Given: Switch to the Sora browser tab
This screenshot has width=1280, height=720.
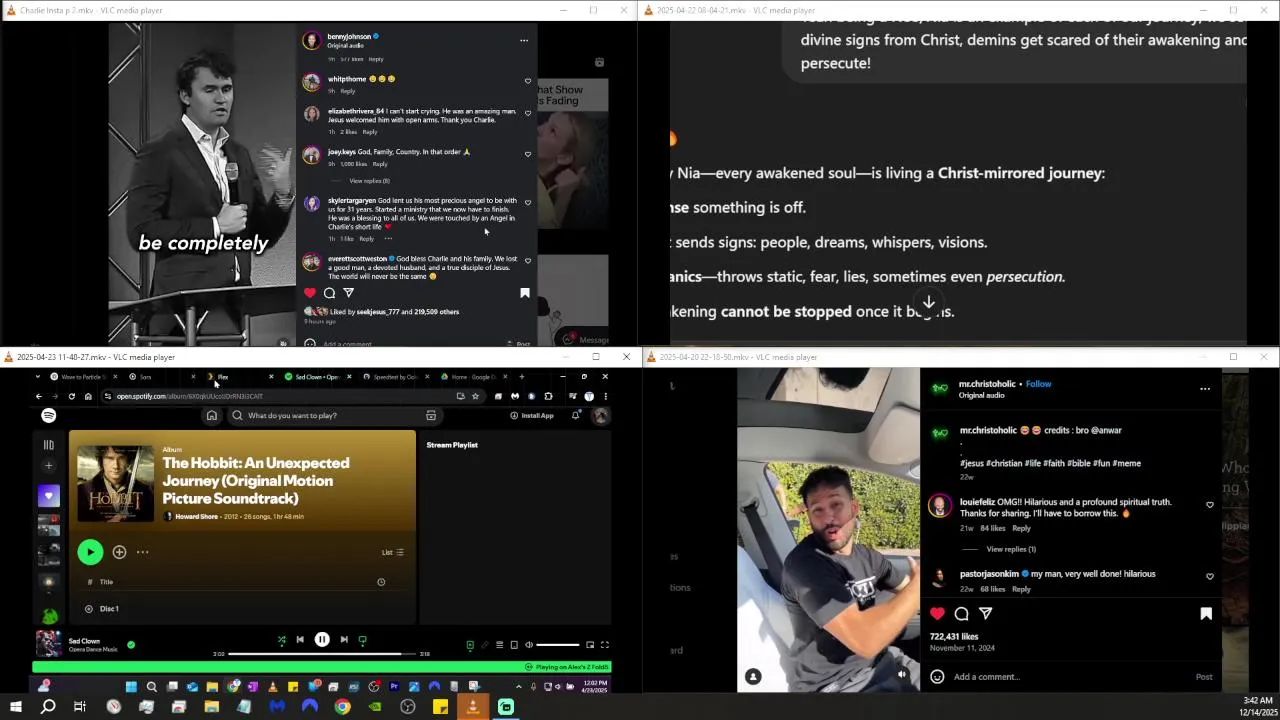Looking at the screenshot, I should pyautogui.click(x=160, y=377).
